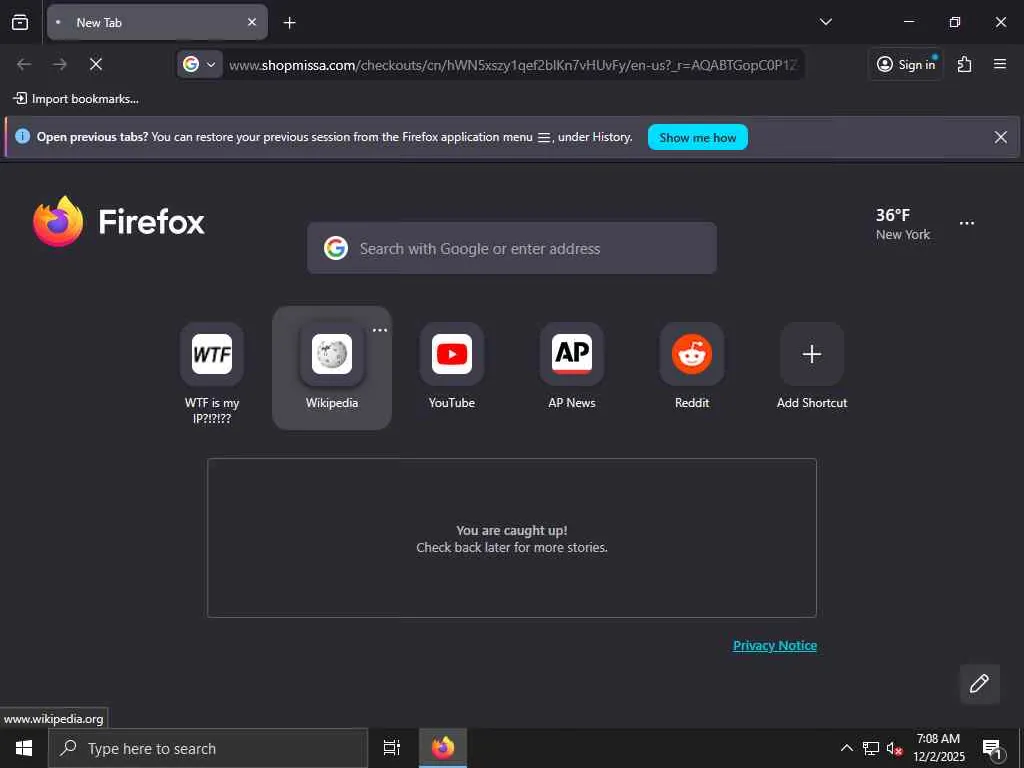Open the Reddit shortcut tile
This screenshot has height=768, width=1024.
pos(692,367)
